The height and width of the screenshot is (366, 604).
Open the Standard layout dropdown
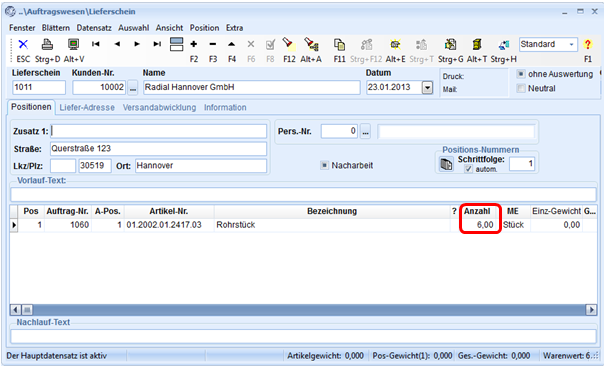point(572,44)
